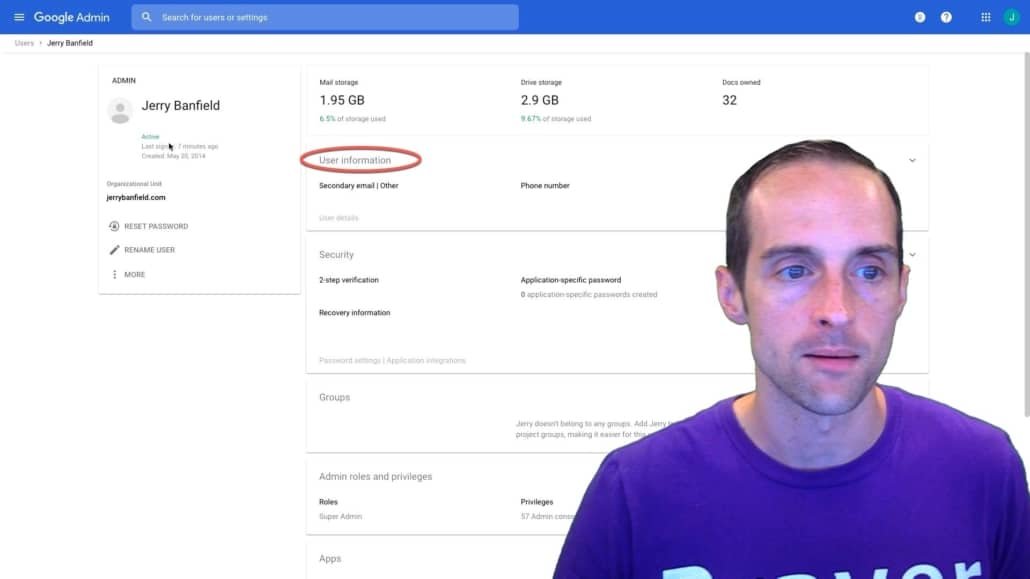Open the Apps section heading
Viewport: 1030px width, 579px height.
click(330, 558)
